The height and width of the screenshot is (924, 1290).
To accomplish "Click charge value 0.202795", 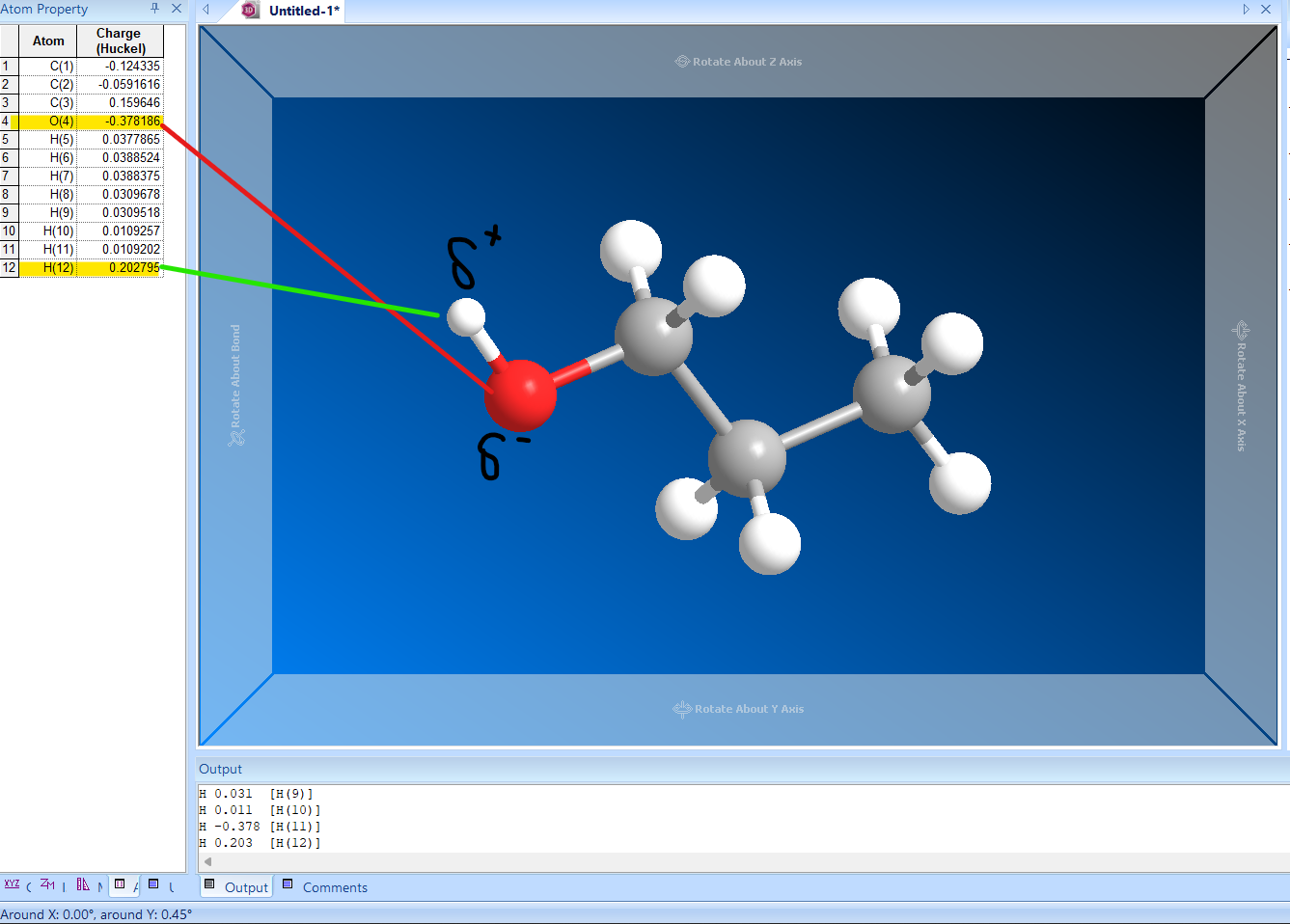I will pos(121,268).
